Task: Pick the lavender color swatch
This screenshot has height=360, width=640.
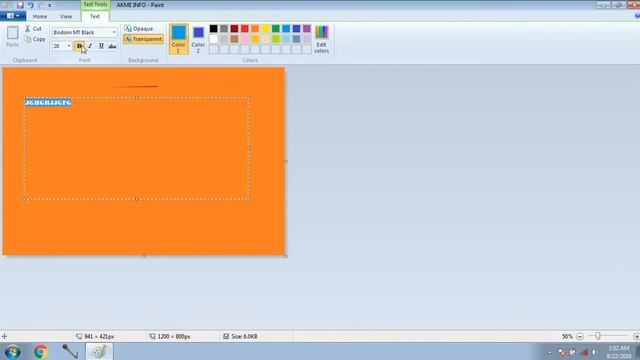Action: [307, 39]
